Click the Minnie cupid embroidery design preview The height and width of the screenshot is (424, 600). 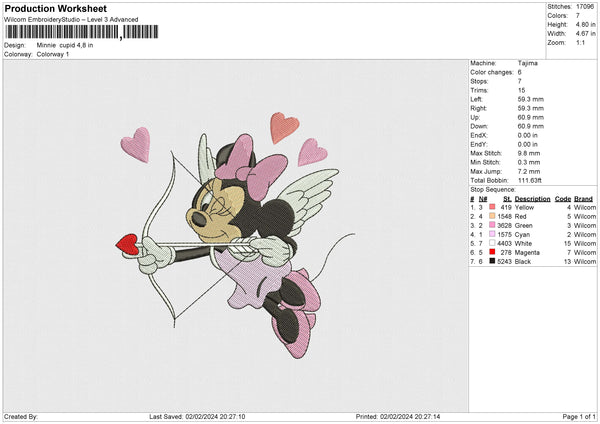click(x=235, y=235)
